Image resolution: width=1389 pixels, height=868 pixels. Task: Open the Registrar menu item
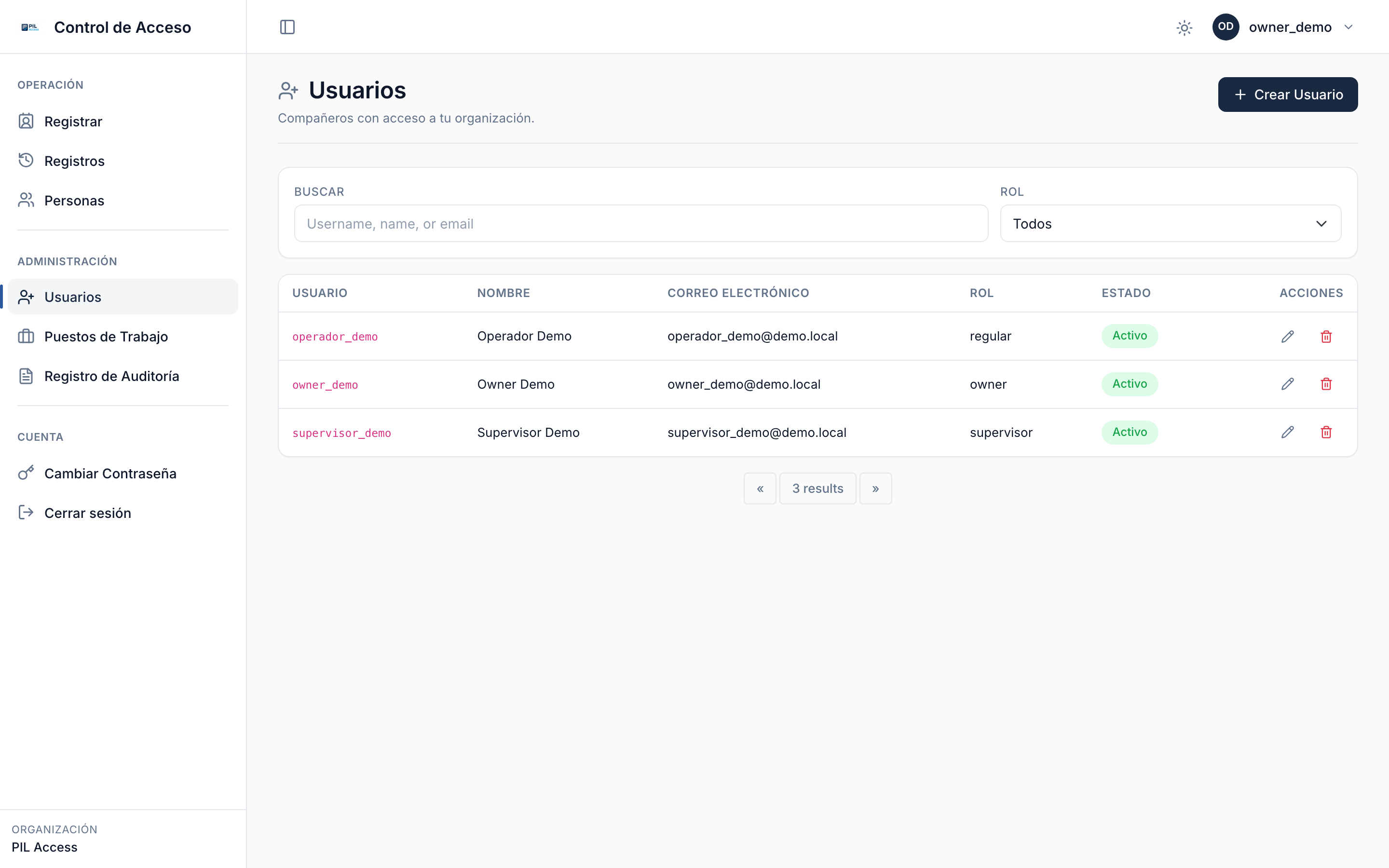(x=123, y=121)
